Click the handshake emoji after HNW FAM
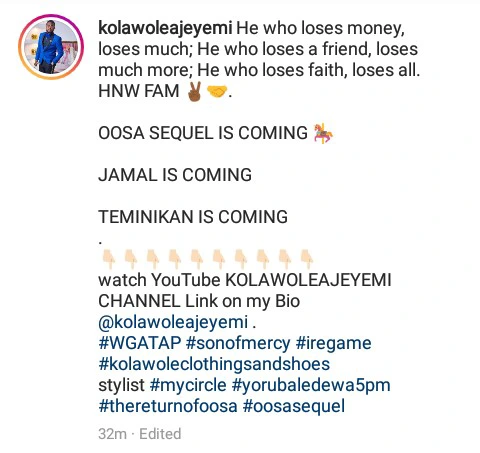480x453 pixels. [217, 91]
